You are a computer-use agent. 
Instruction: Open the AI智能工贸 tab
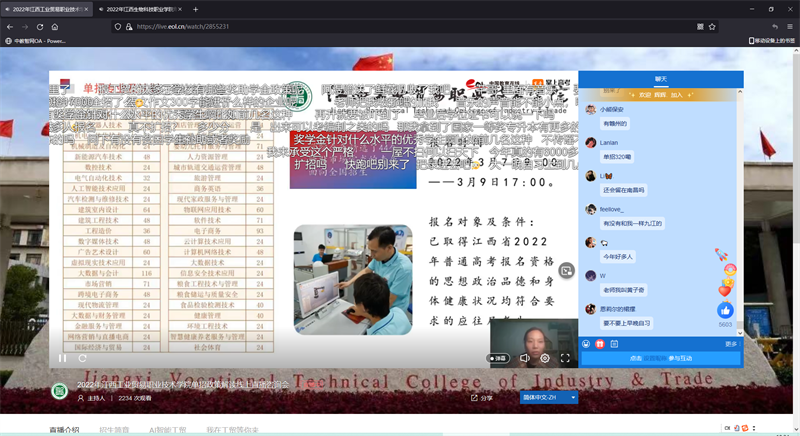click(x=167, y=430)
